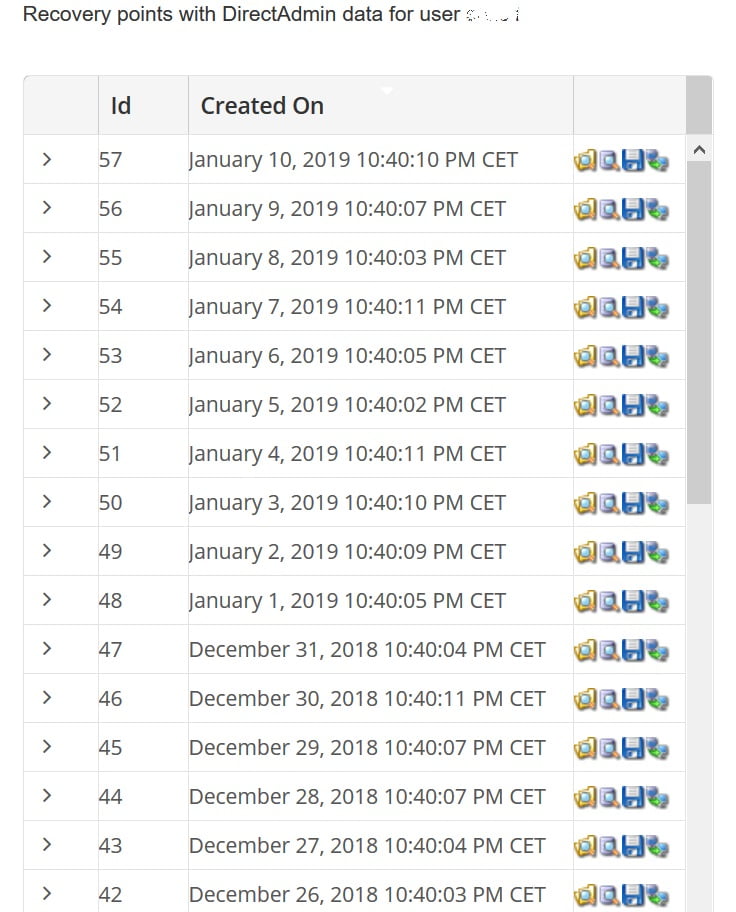This screenshot has width=736, height=912.
Task: Click floppy disk icon for recovery point 47
Action: [x=633, y=650]
